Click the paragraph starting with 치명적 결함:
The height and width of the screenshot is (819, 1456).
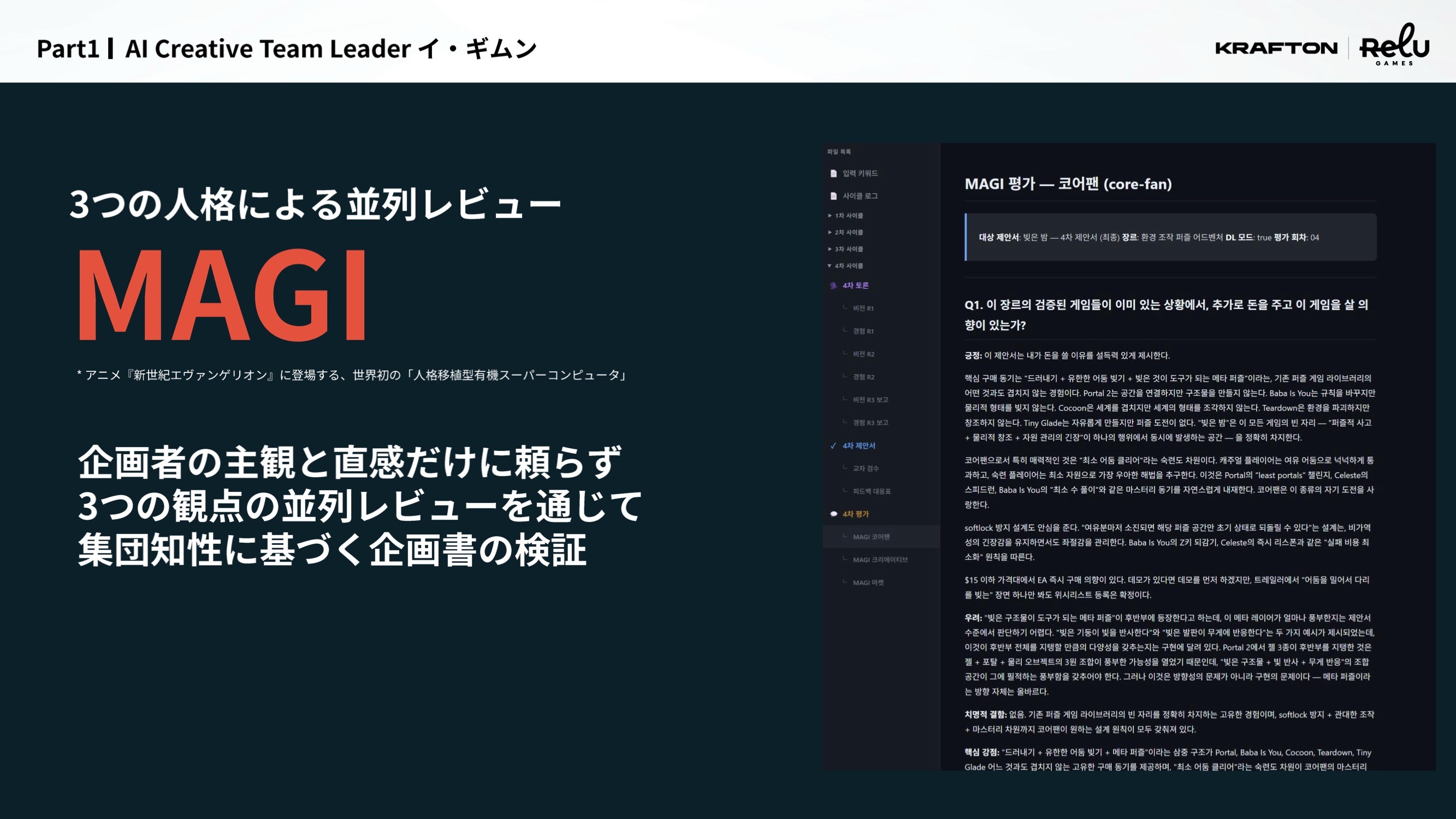pos(1169,722)
